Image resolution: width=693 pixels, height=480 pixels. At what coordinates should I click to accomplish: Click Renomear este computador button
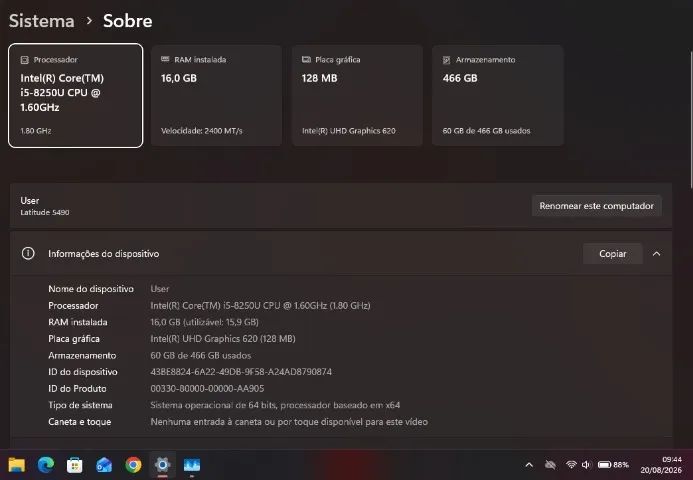tap(597, 206)
